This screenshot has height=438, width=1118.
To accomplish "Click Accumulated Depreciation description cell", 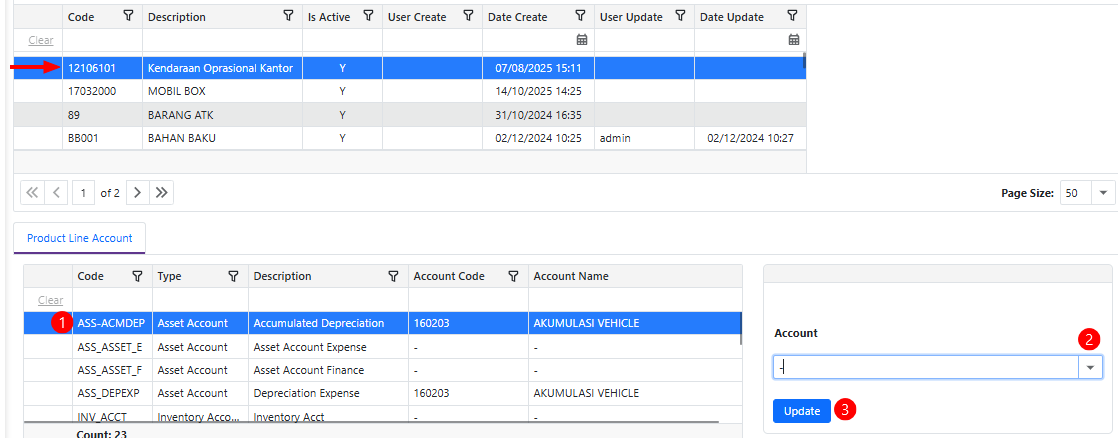I will 328,323.
